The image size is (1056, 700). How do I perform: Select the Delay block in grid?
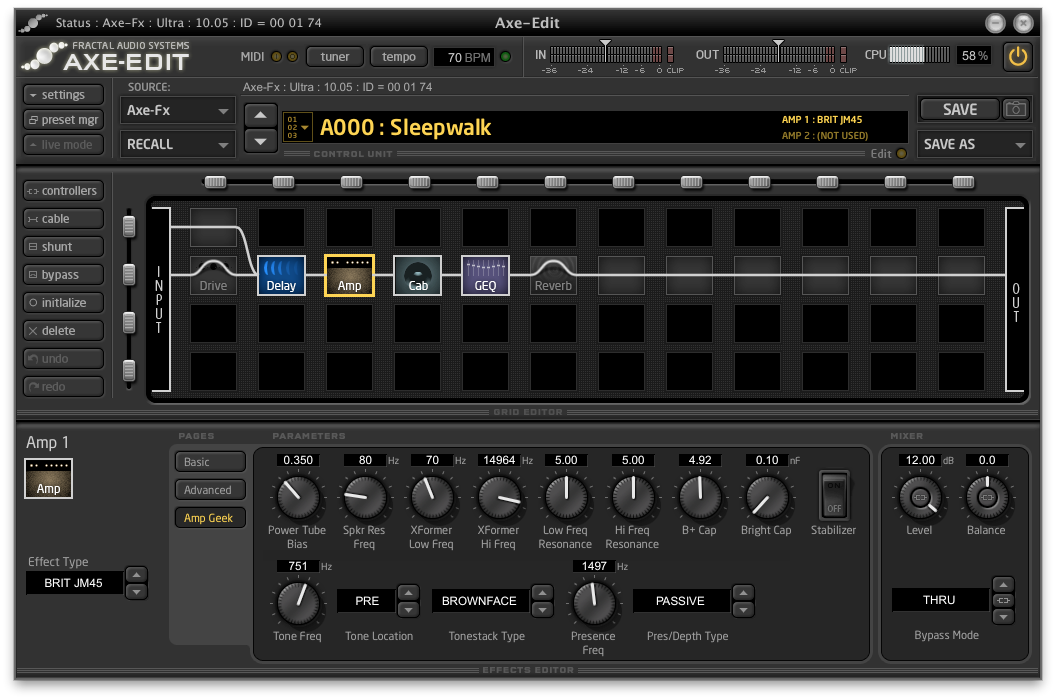tap(281, 276)
